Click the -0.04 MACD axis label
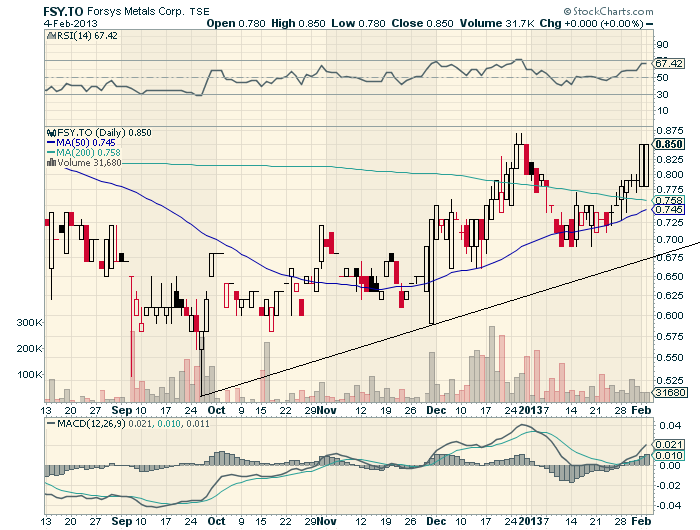This screenshot has height=530, width=700. 668,505
